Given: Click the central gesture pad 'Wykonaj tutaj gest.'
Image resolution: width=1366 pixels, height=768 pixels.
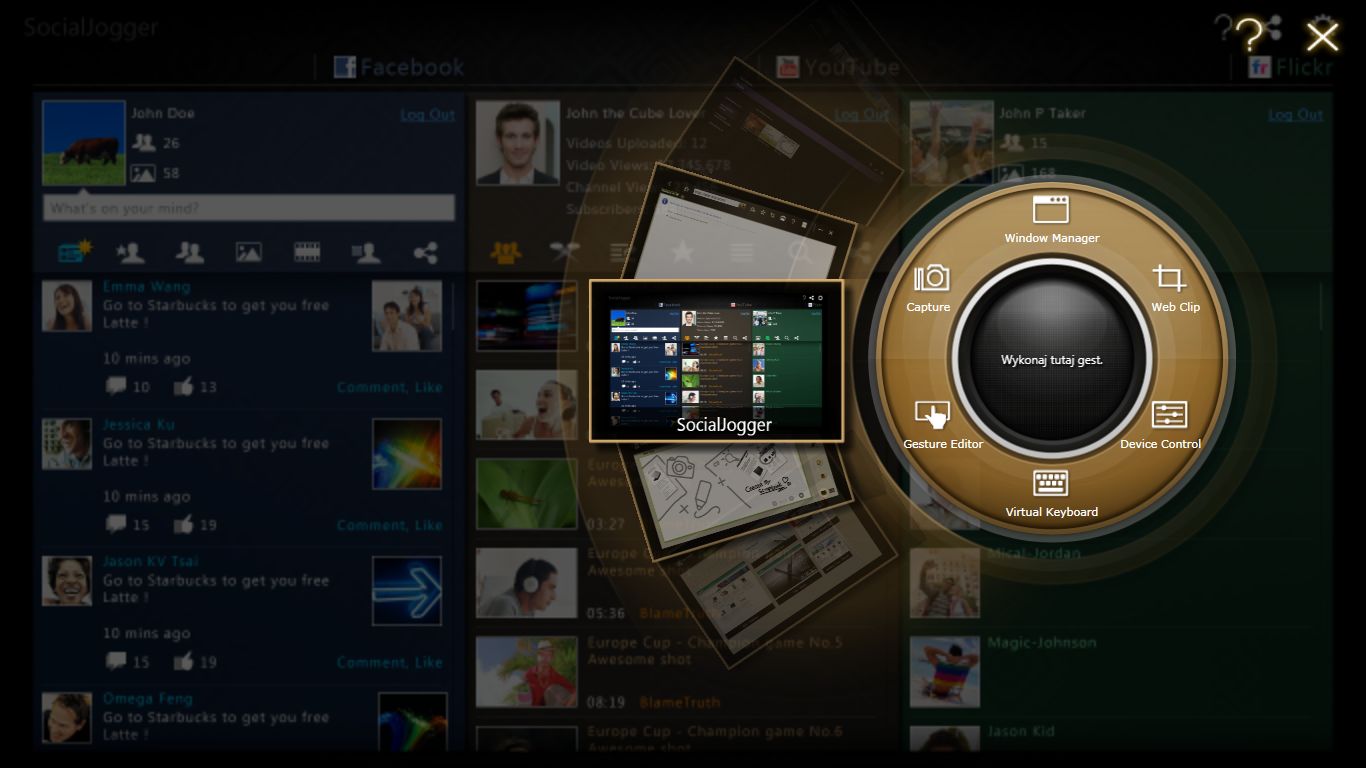Looking at the screenshot, I should pos(1051,359).
